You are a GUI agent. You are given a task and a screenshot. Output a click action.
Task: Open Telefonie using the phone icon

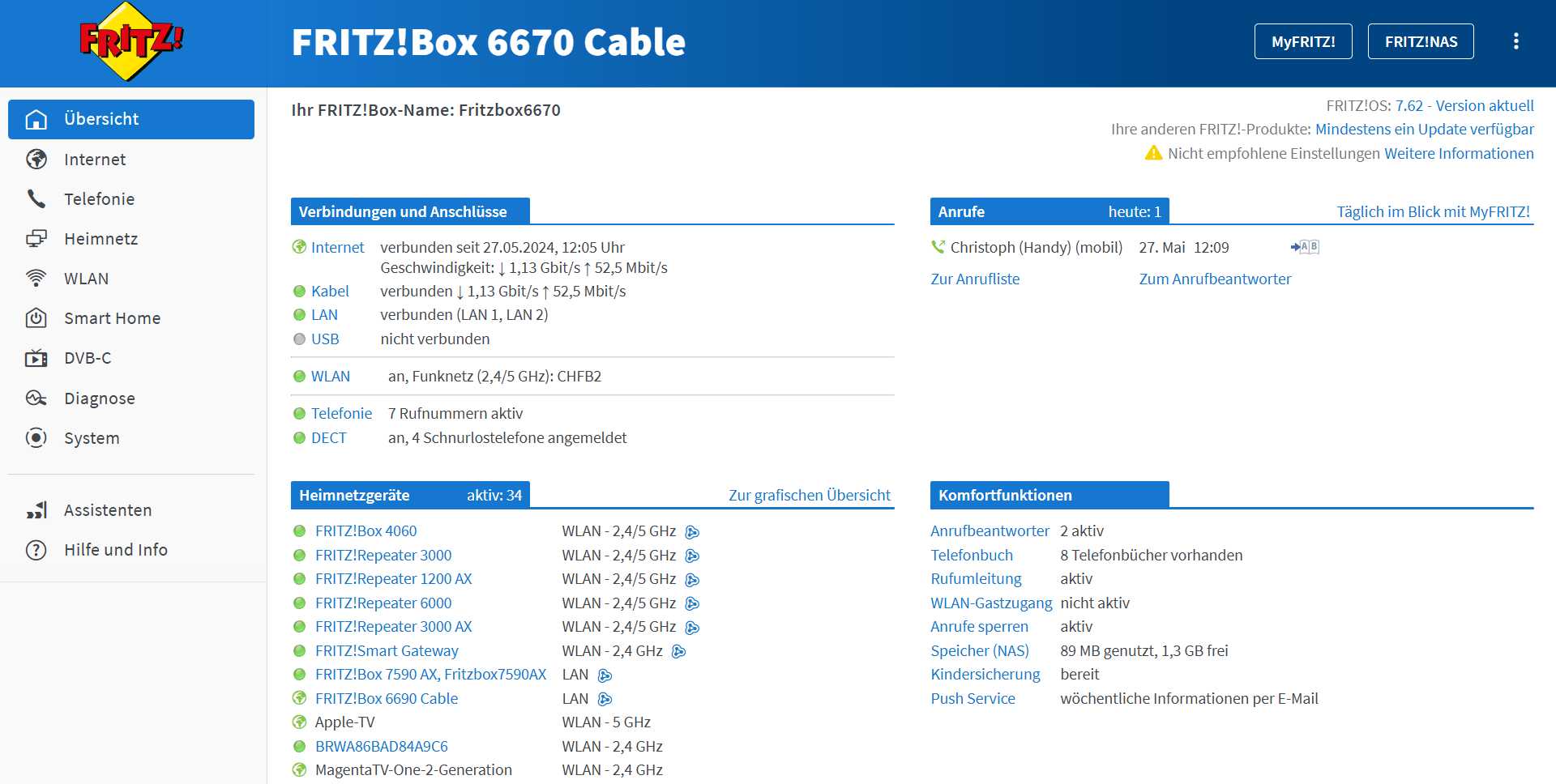(36, 199)
